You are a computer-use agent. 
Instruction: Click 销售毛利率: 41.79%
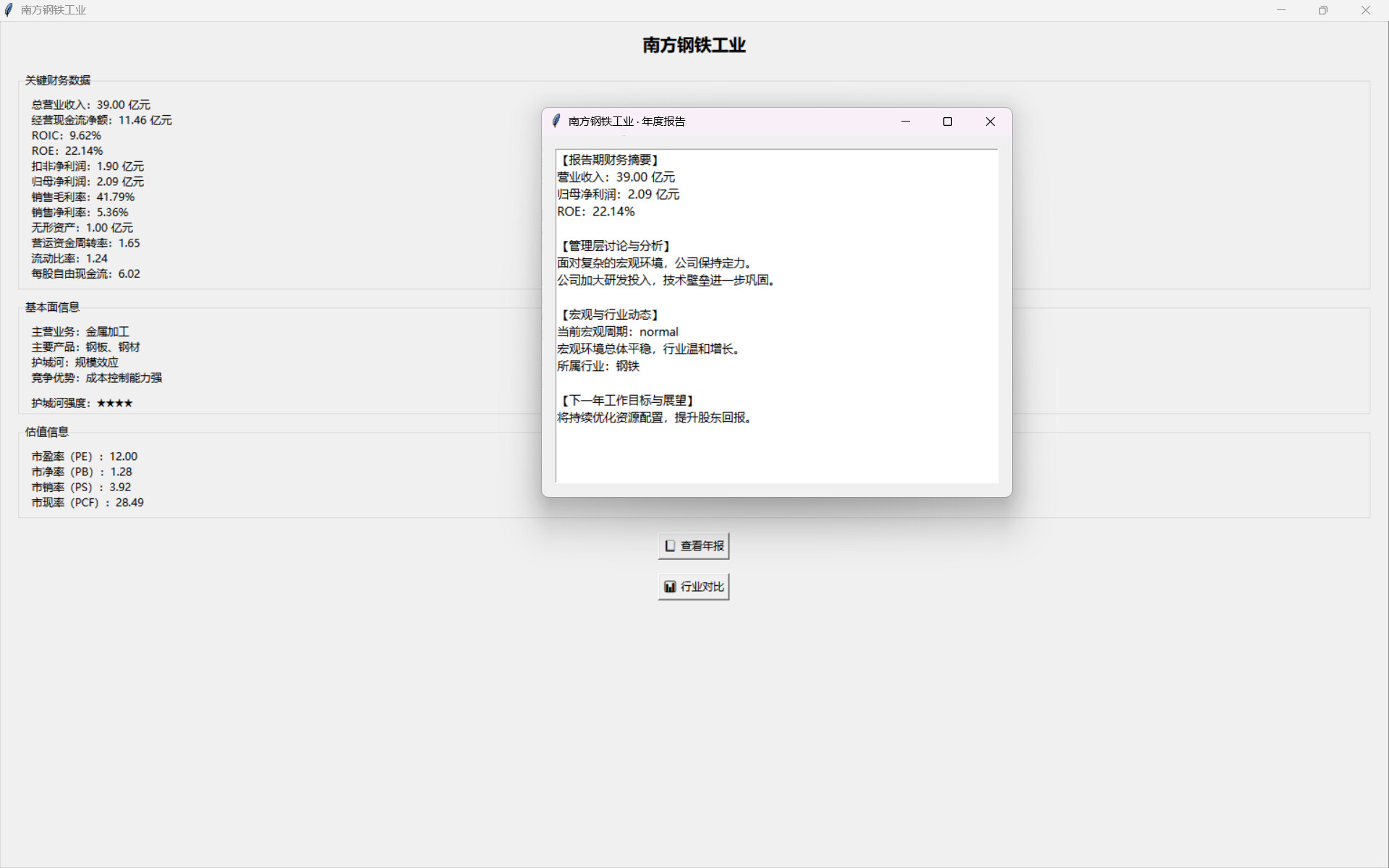(x=82, y=197)
